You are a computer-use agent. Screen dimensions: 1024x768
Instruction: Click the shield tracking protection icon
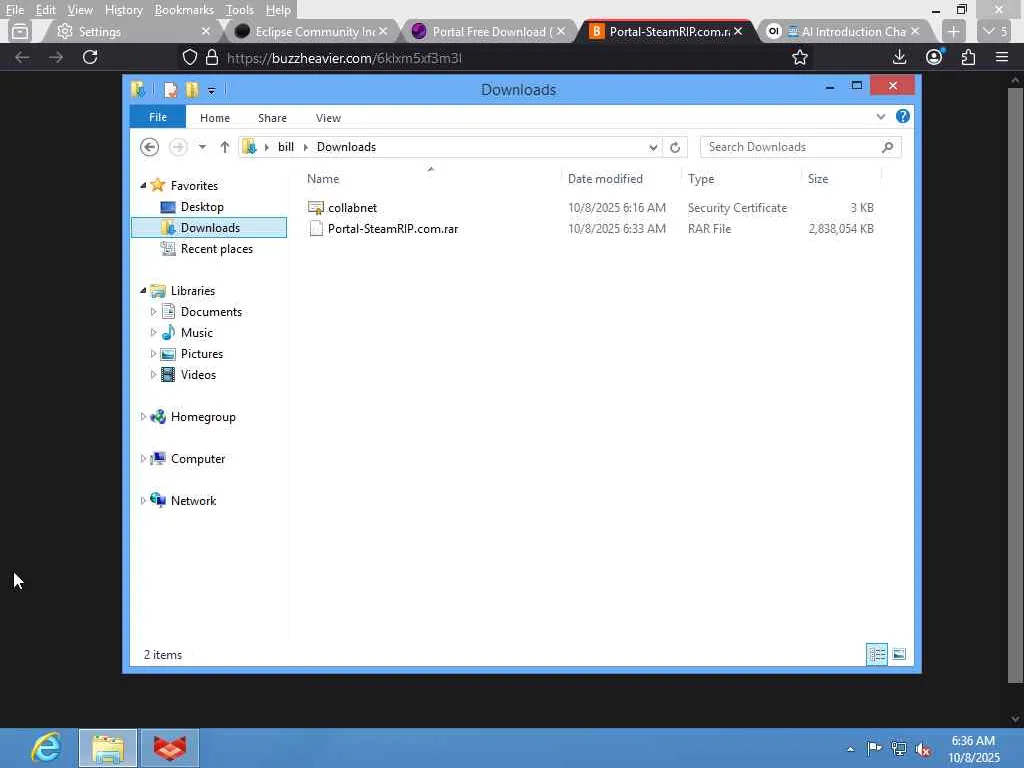pyautogui.click(x=189, y=57)
